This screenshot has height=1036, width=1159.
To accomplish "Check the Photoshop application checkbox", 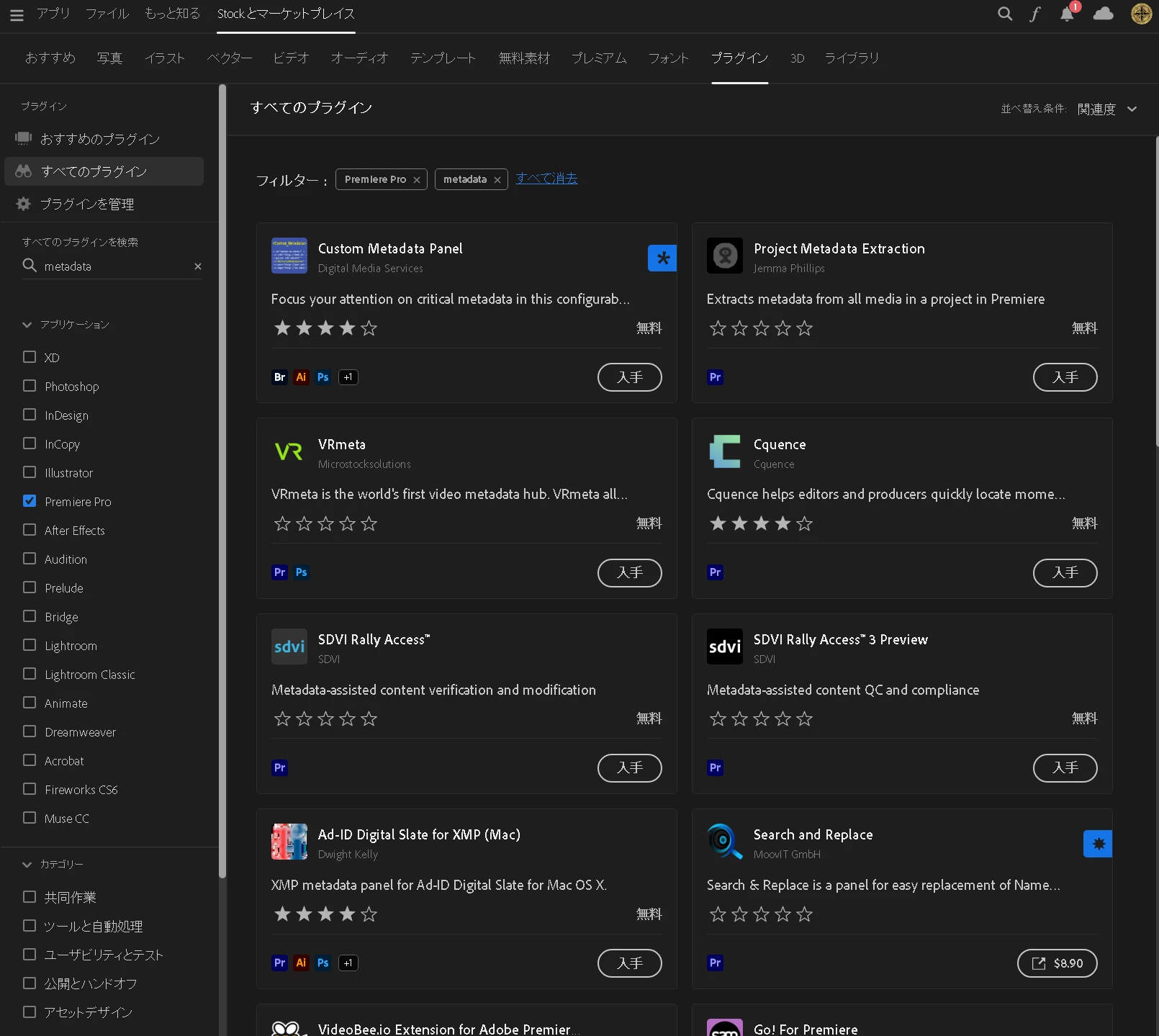I will click(30, 386).
